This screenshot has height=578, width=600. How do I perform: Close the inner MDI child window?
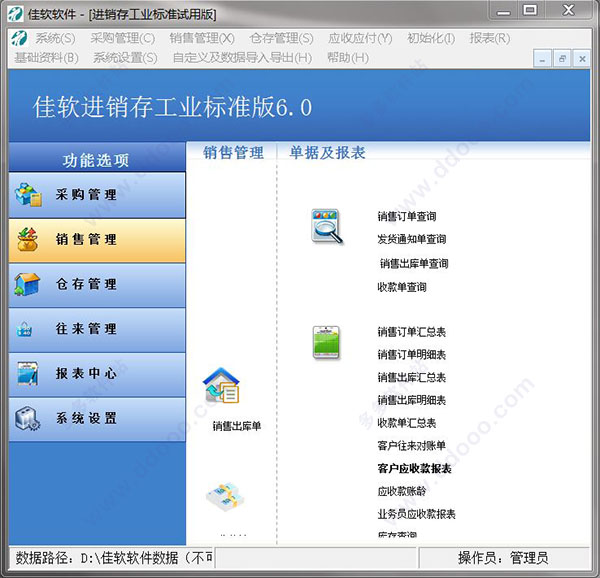(582, 59)
